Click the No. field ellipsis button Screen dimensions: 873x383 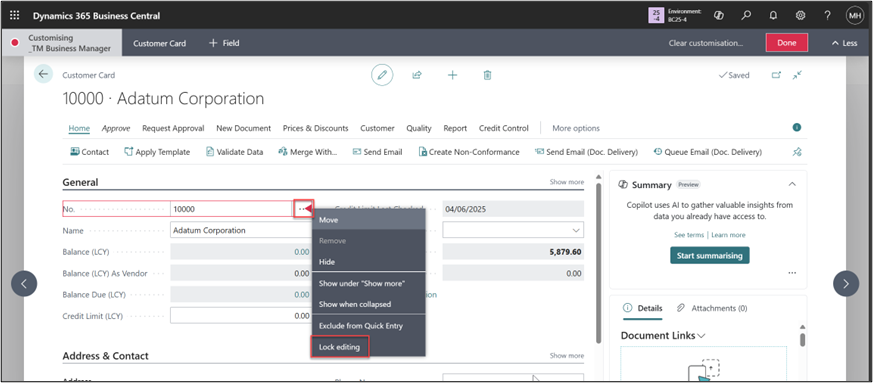coord(302,209)
